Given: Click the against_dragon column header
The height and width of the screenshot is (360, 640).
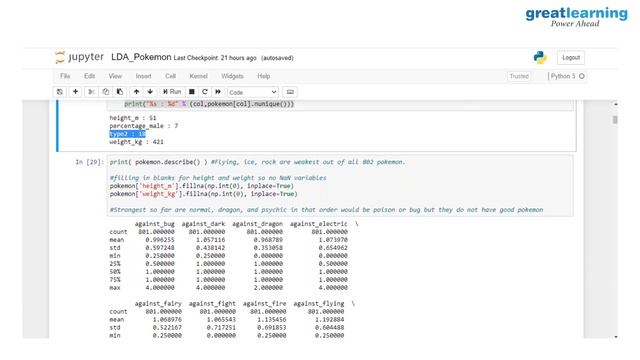Looking at the screenshot, I should pyautogui.click(x=258, y=224).
